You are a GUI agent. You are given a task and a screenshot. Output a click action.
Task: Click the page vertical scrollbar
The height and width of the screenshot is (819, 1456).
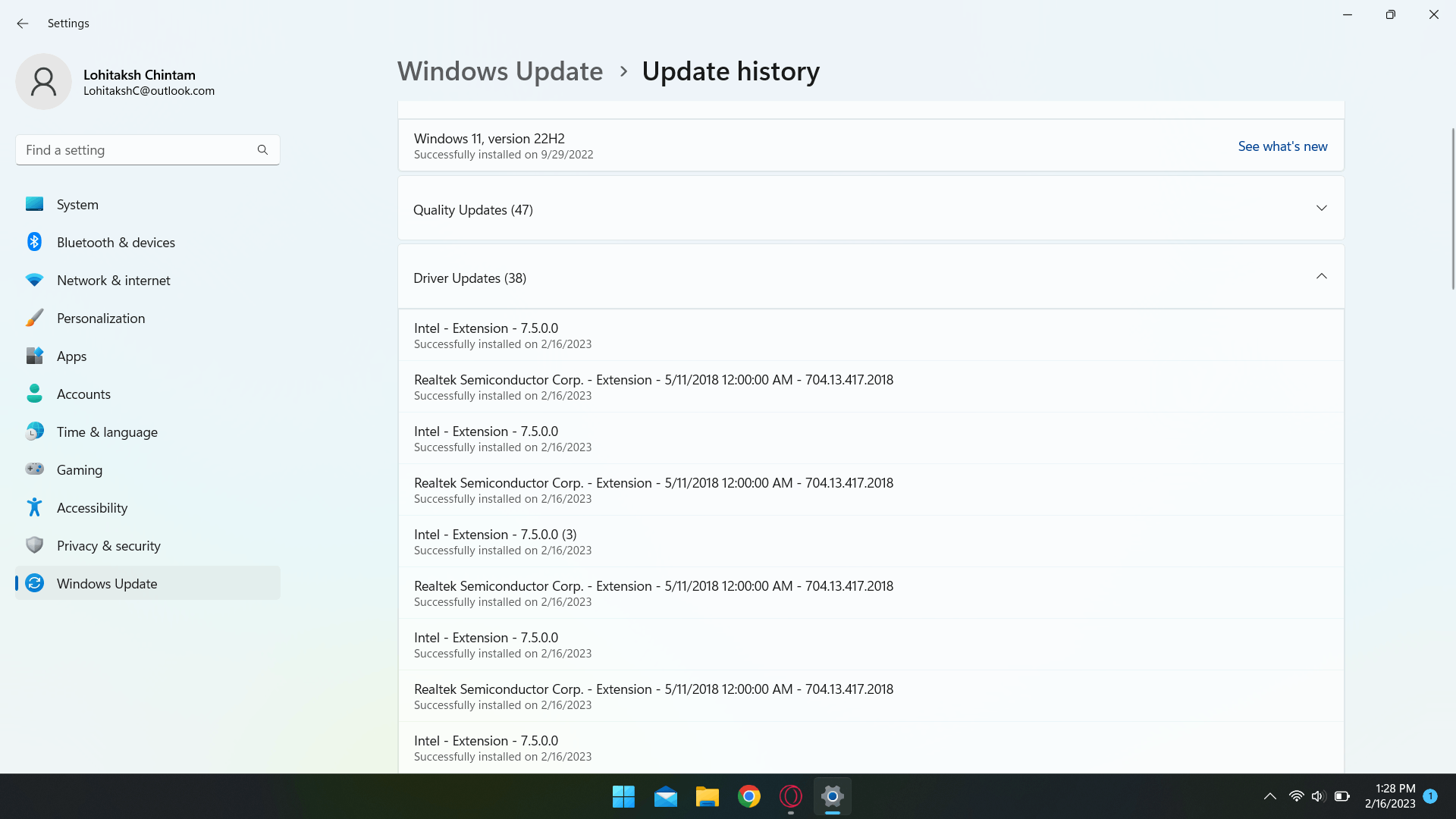click(1452, 209)
